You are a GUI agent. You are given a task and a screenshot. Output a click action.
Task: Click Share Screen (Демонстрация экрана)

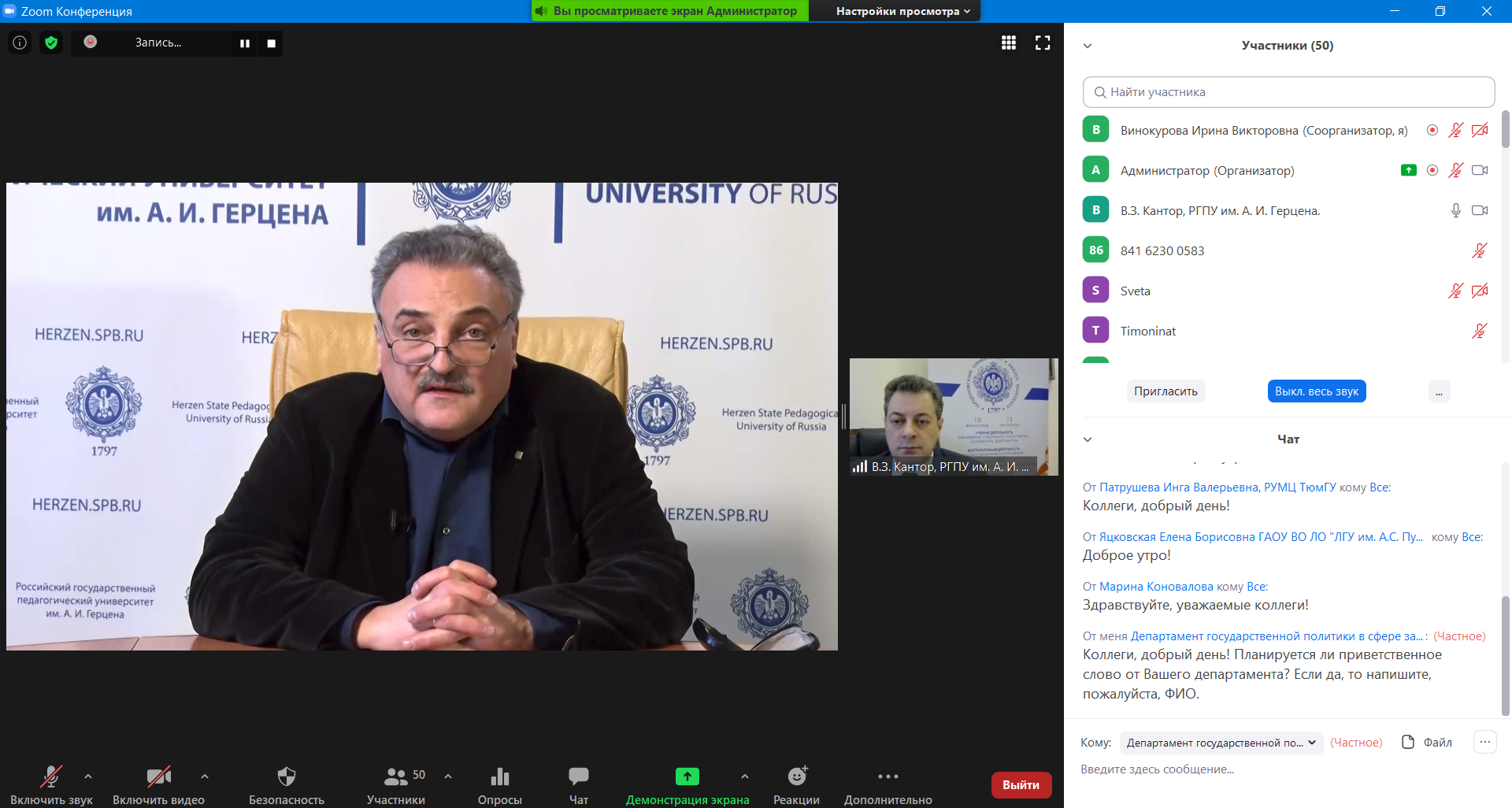coord(687,785)
